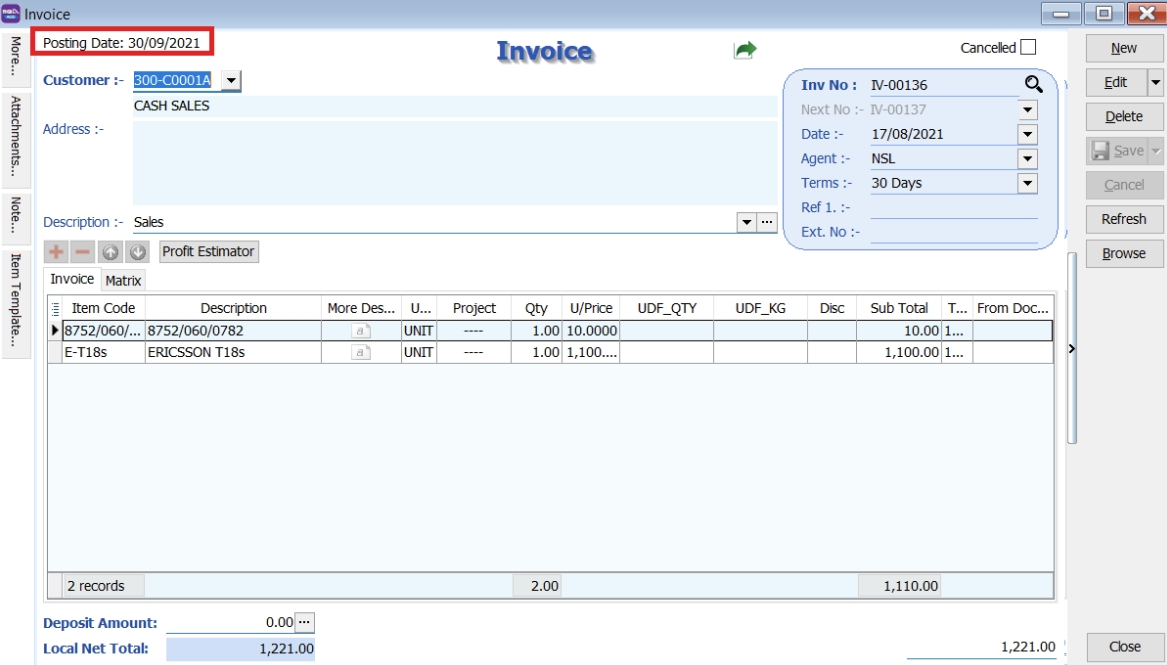Open the Attachments side tab

[x=16, y=137]
